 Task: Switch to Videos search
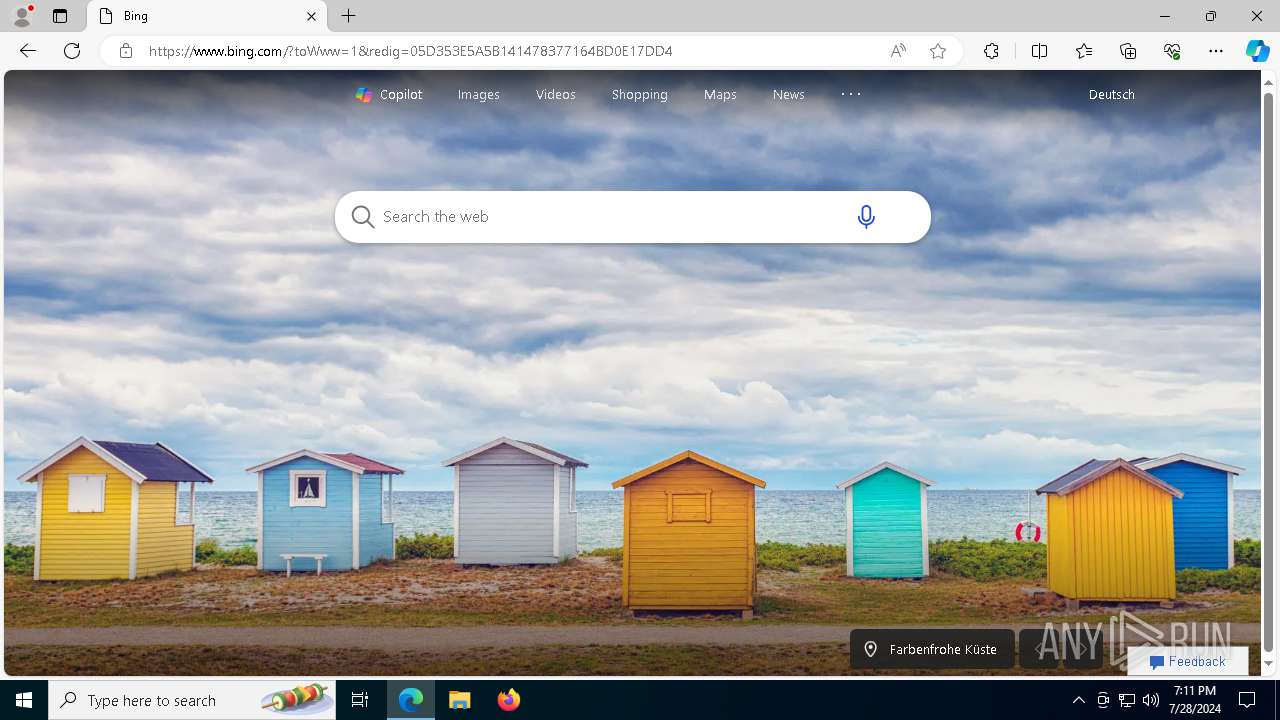pyautogui.click(x=555, y=94)
